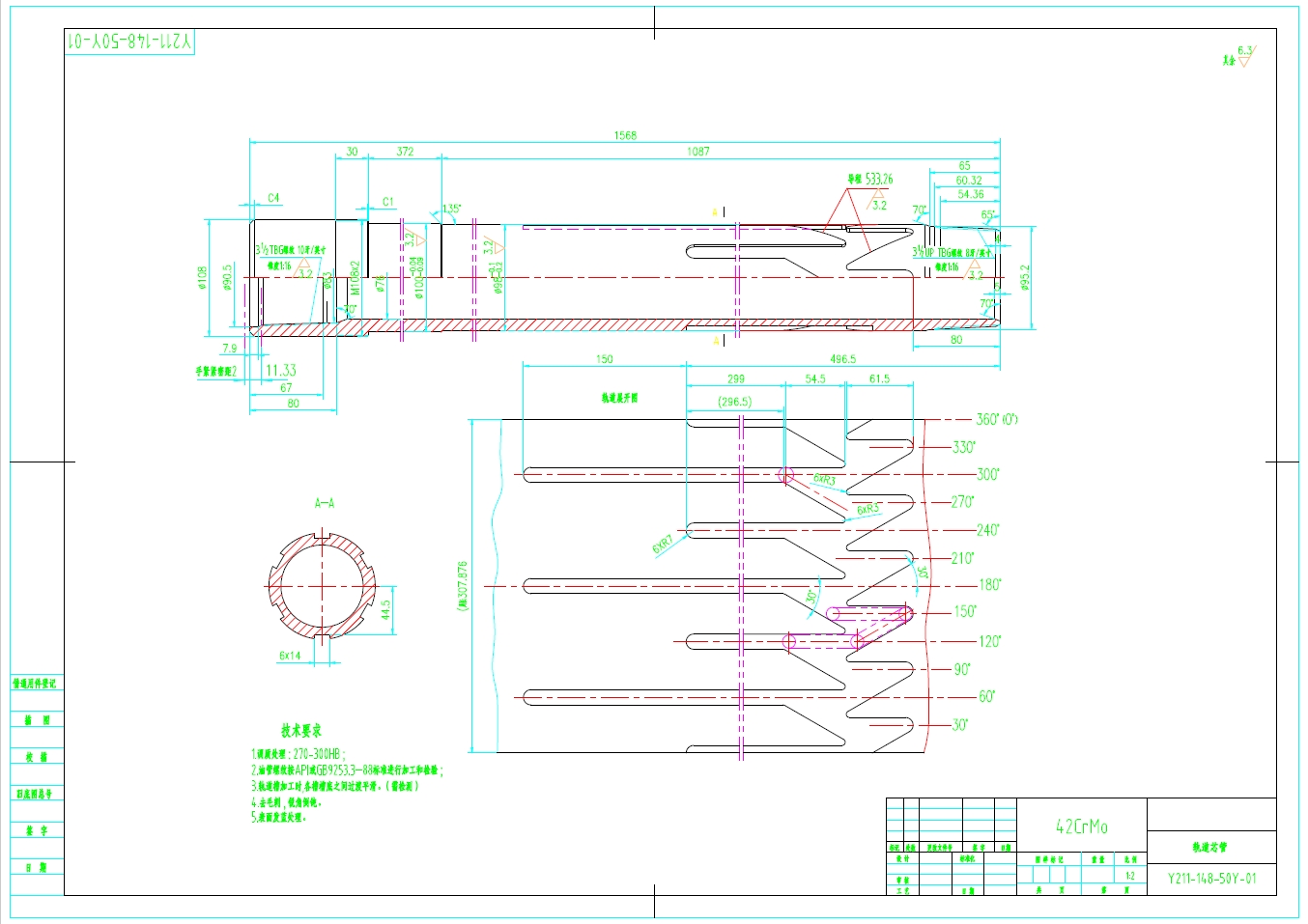Select the 60.32 dimension
Viewport: 1308px width, 924px height.
969,181
